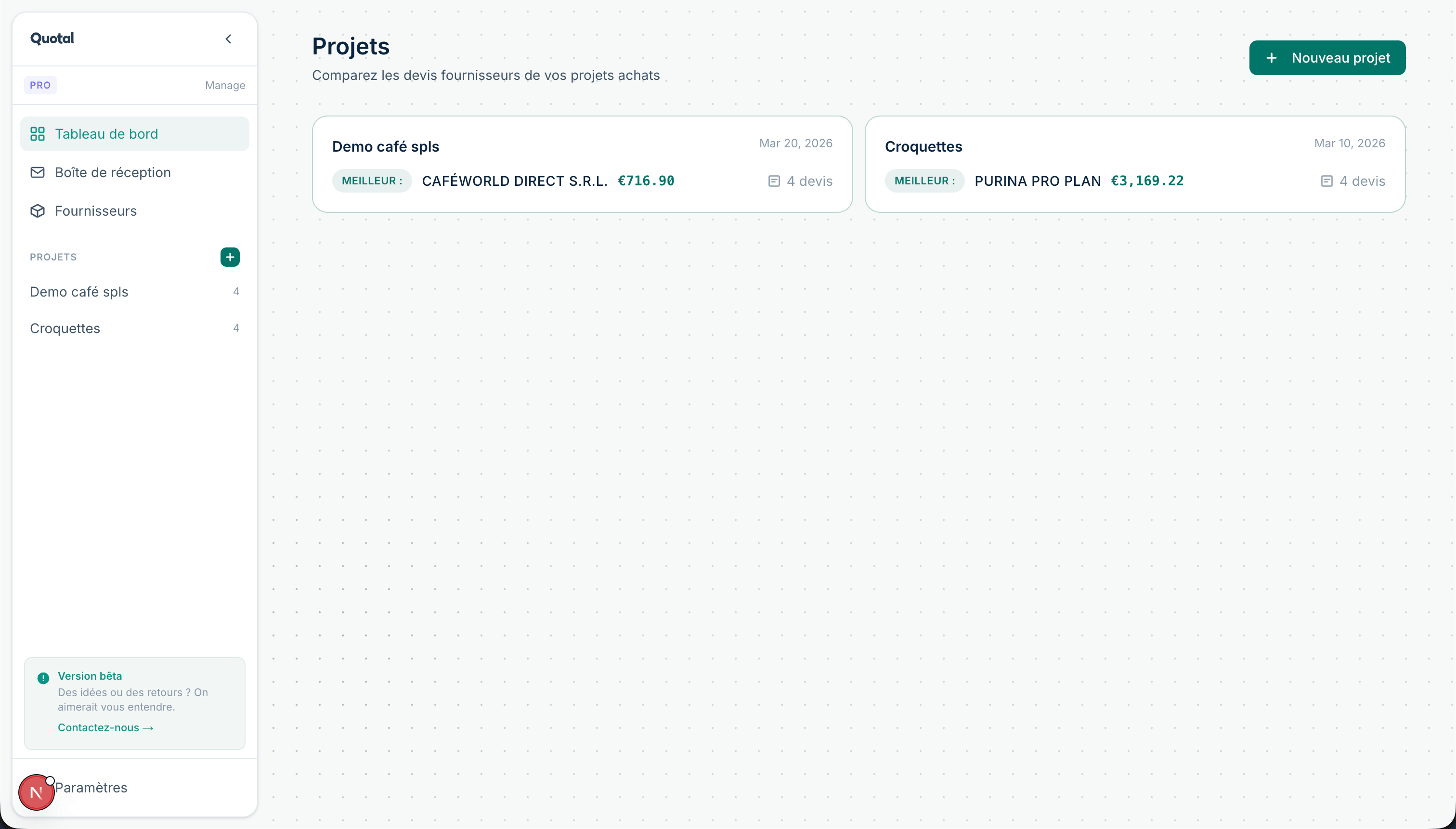Follow the Contactez-nous link
The width and height of the screenshot is (1456, 829).
(x=105, y=727)
